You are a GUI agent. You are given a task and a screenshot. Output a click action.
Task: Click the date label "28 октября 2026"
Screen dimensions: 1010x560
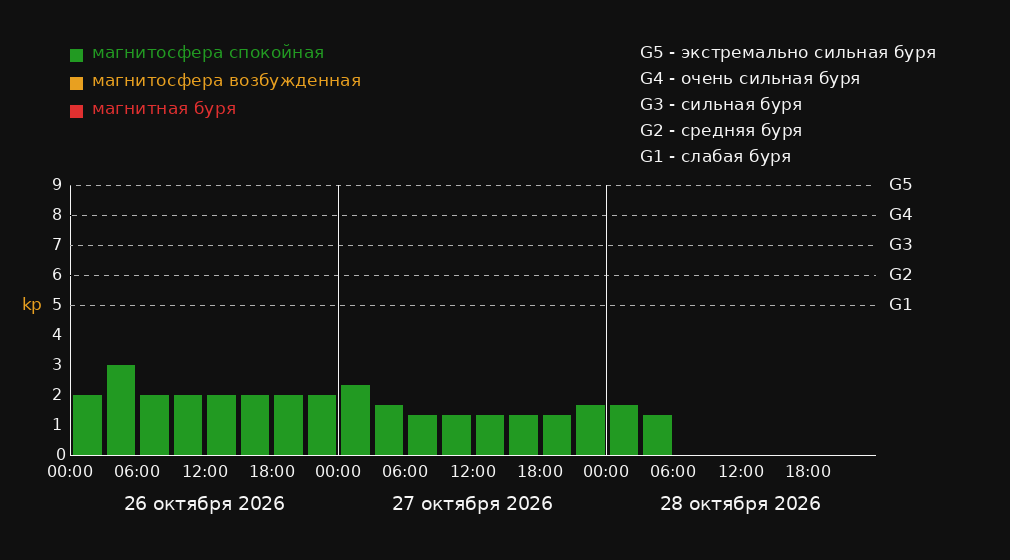point(740,504)
